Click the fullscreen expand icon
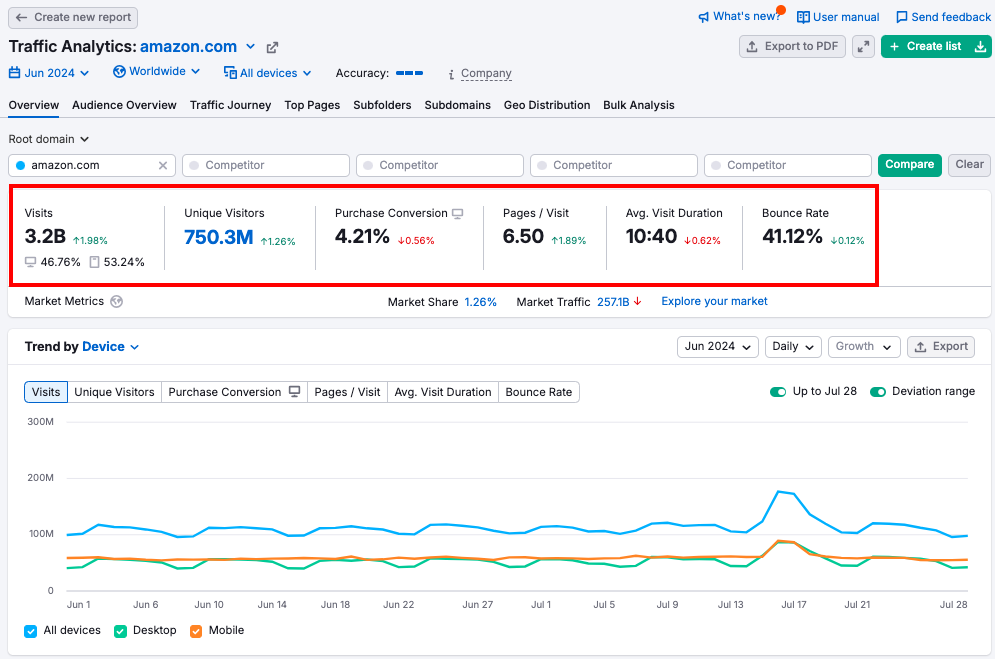The height and width of the screenshot is (659, 995). click(x=863, y=47)
